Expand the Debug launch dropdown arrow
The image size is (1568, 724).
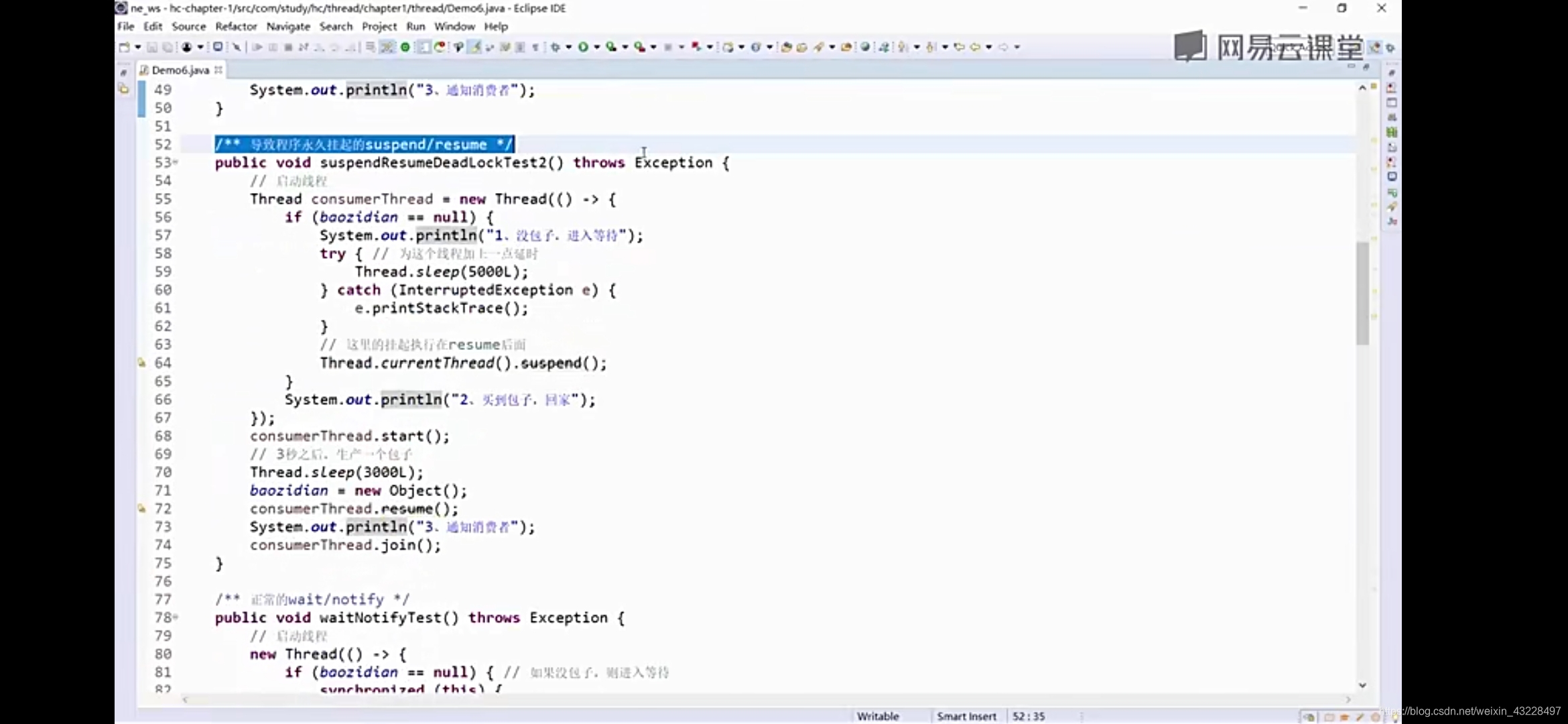[x=568, y=47]
